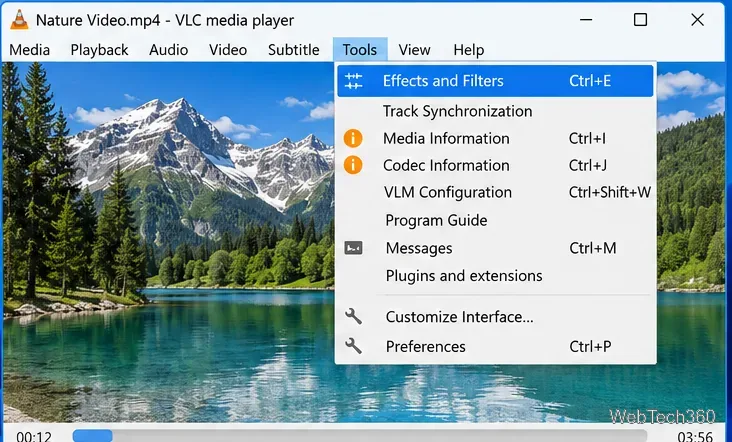The height and width of the screenshot is (442, 732).
Task: Close the VLC window
Action: (x=697, y=20)
